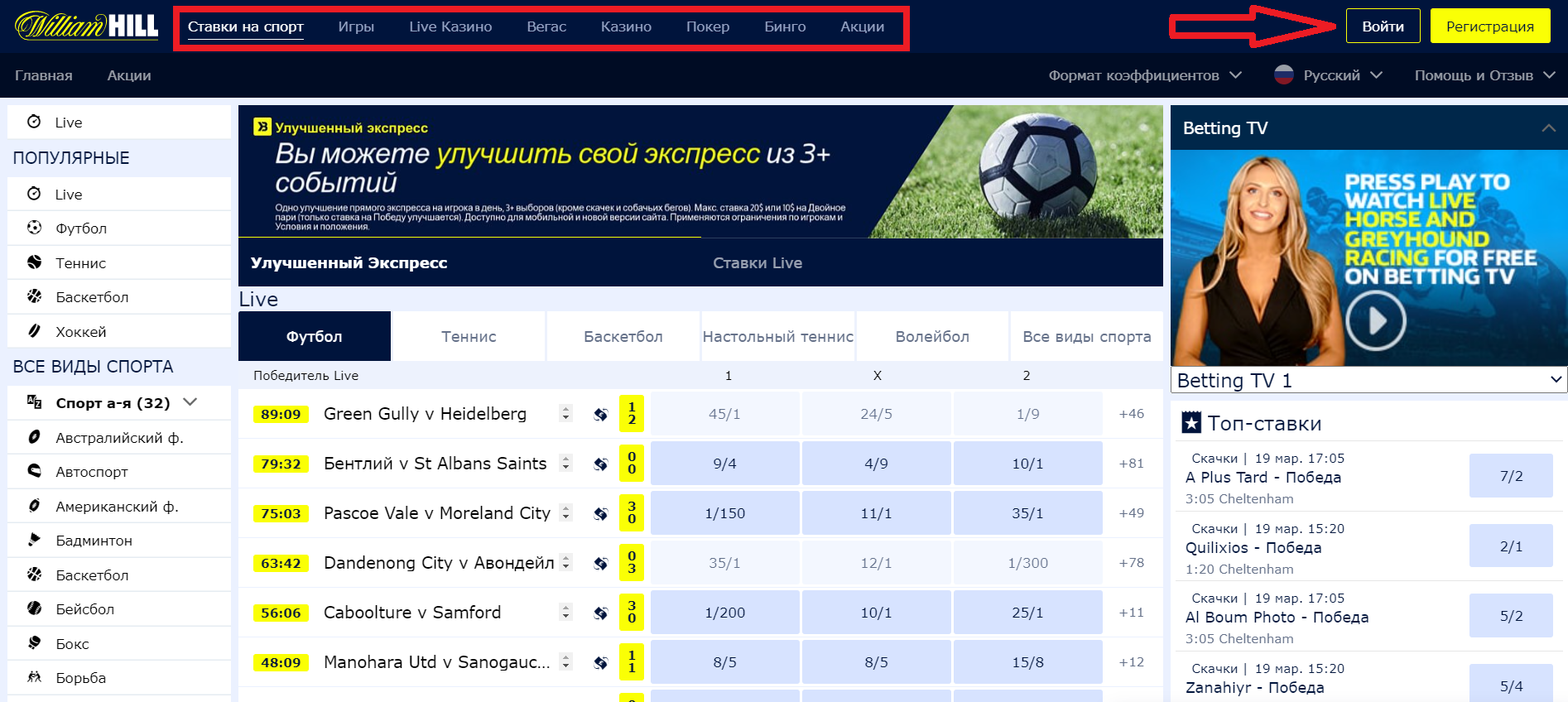Switch to the Настольный теннис tab

tap(778, 336)
